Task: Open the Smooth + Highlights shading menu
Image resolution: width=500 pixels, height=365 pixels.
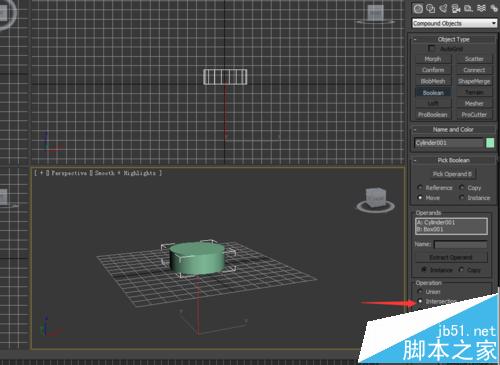Action: (125, 173)
